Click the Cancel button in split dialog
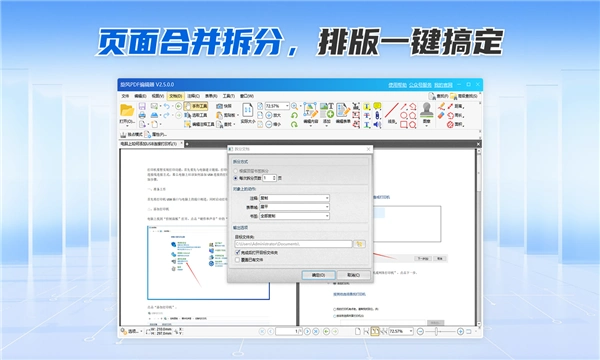The height and width of the screenshot is (360, 600). 354,275
